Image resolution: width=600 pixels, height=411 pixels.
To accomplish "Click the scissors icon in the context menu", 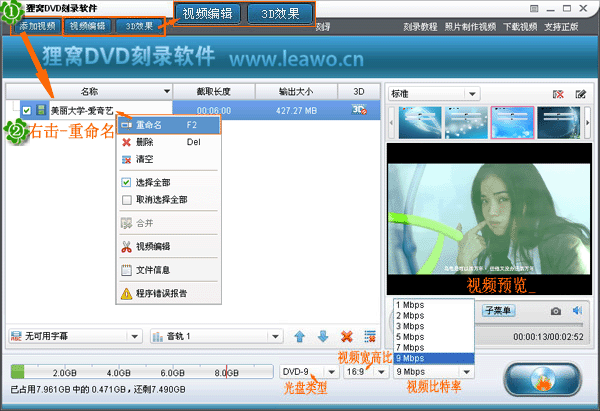I will point(126,247).
